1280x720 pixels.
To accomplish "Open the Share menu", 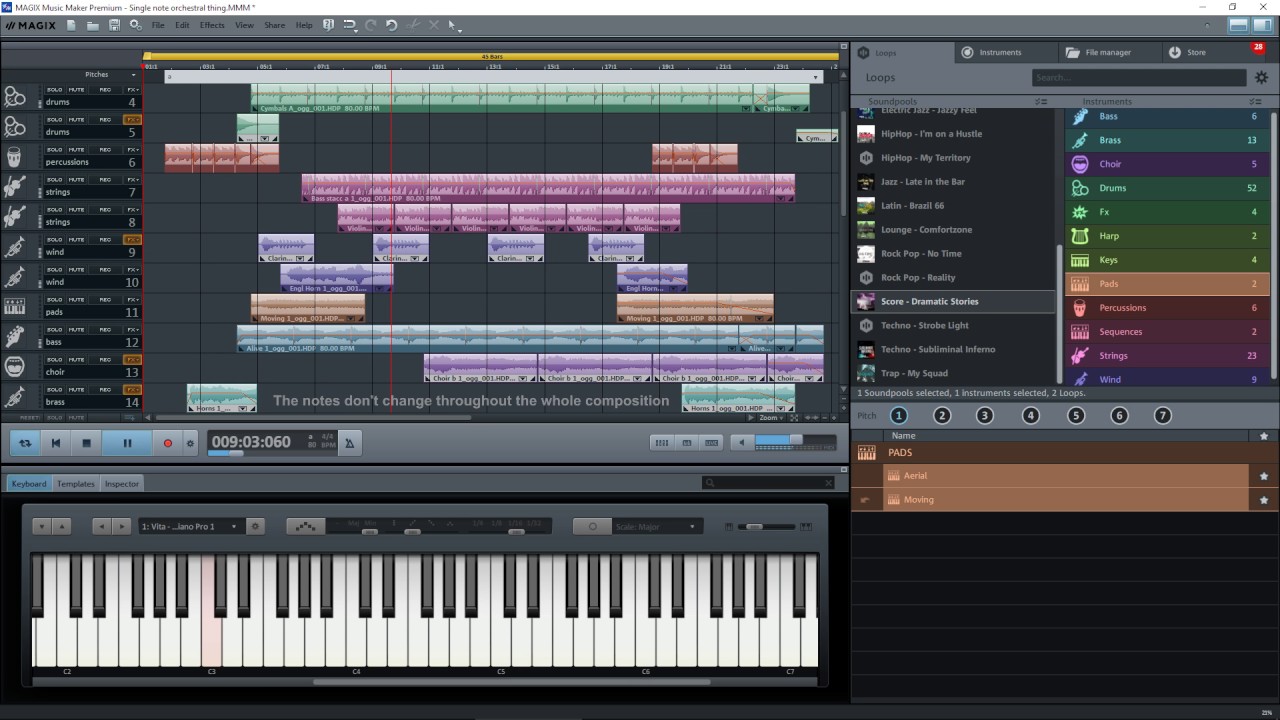I will [274, 25].
